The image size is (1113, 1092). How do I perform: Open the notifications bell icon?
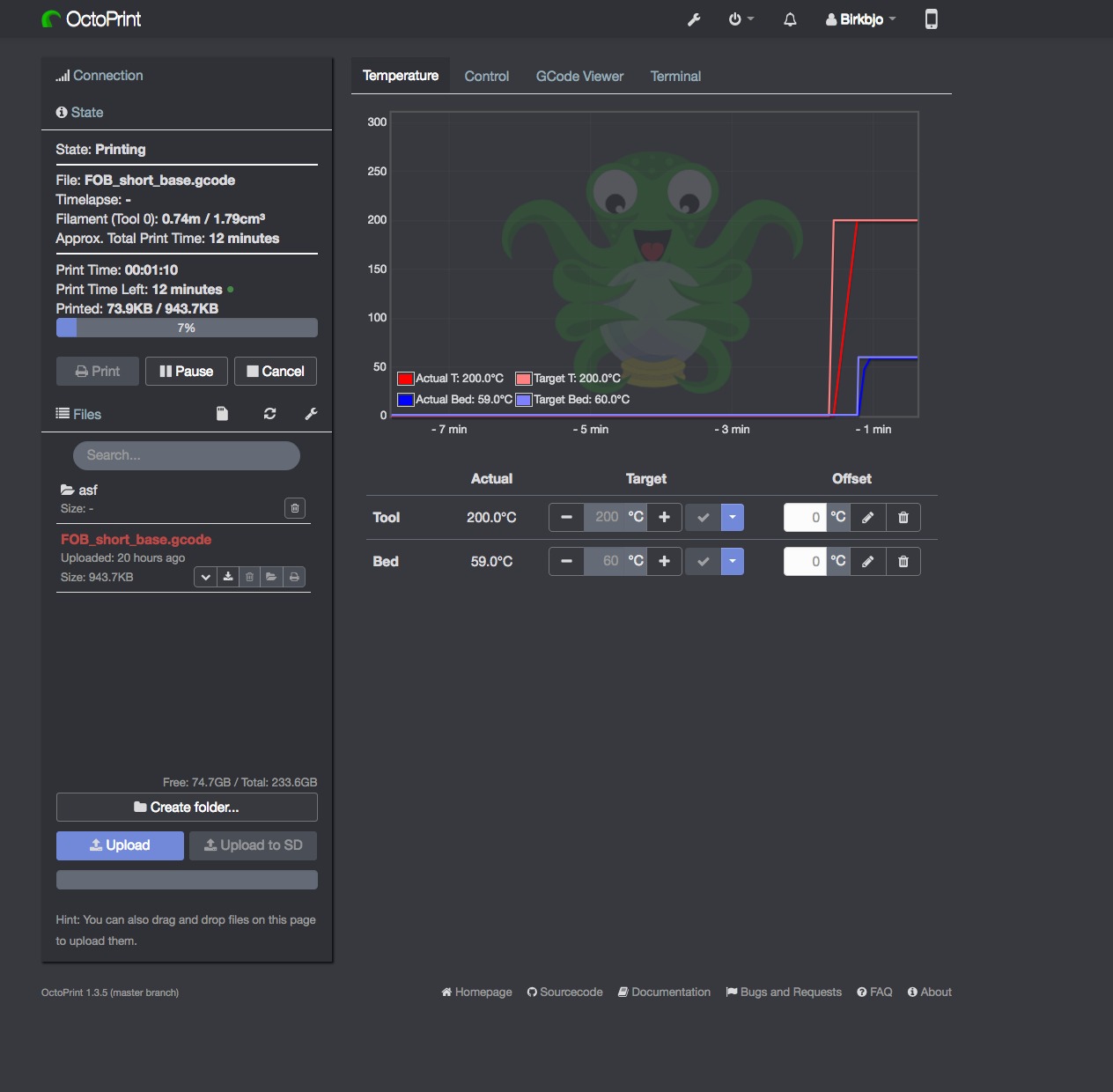click(790, 19)
